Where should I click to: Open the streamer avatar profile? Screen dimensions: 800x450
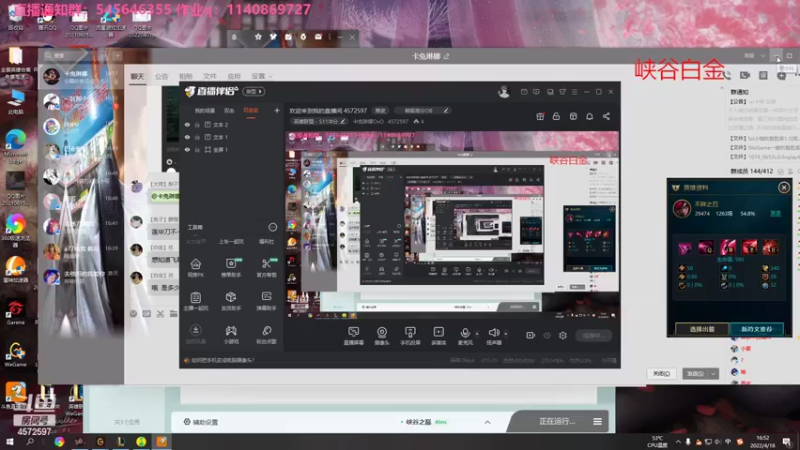[504, 92]
